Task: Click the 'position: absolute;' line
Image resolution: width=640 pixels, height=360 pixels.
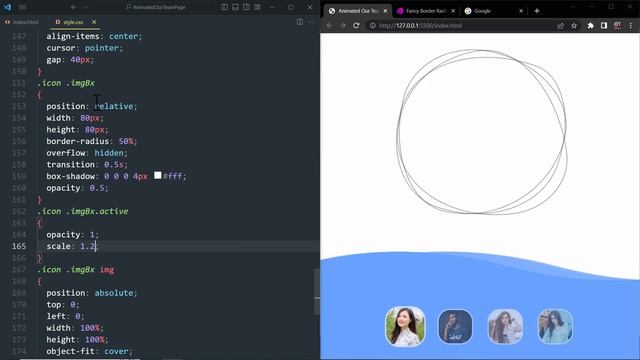Action: point(92,293)
